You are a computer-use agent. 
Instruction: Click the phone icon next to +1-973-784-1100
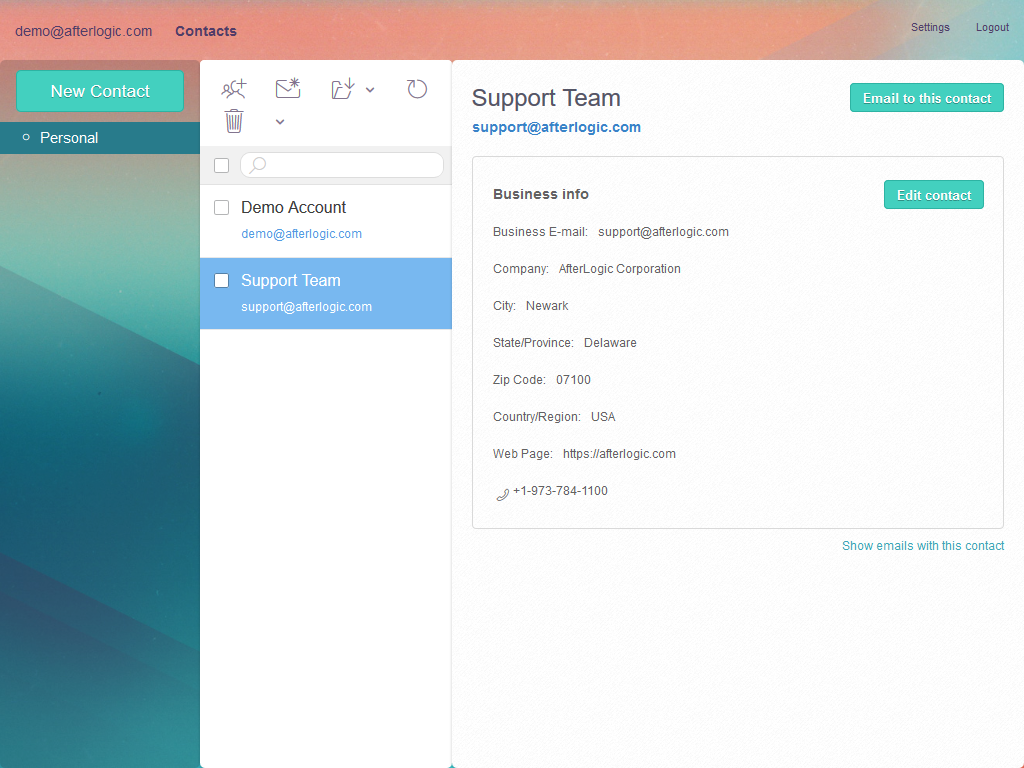(501, 492)
